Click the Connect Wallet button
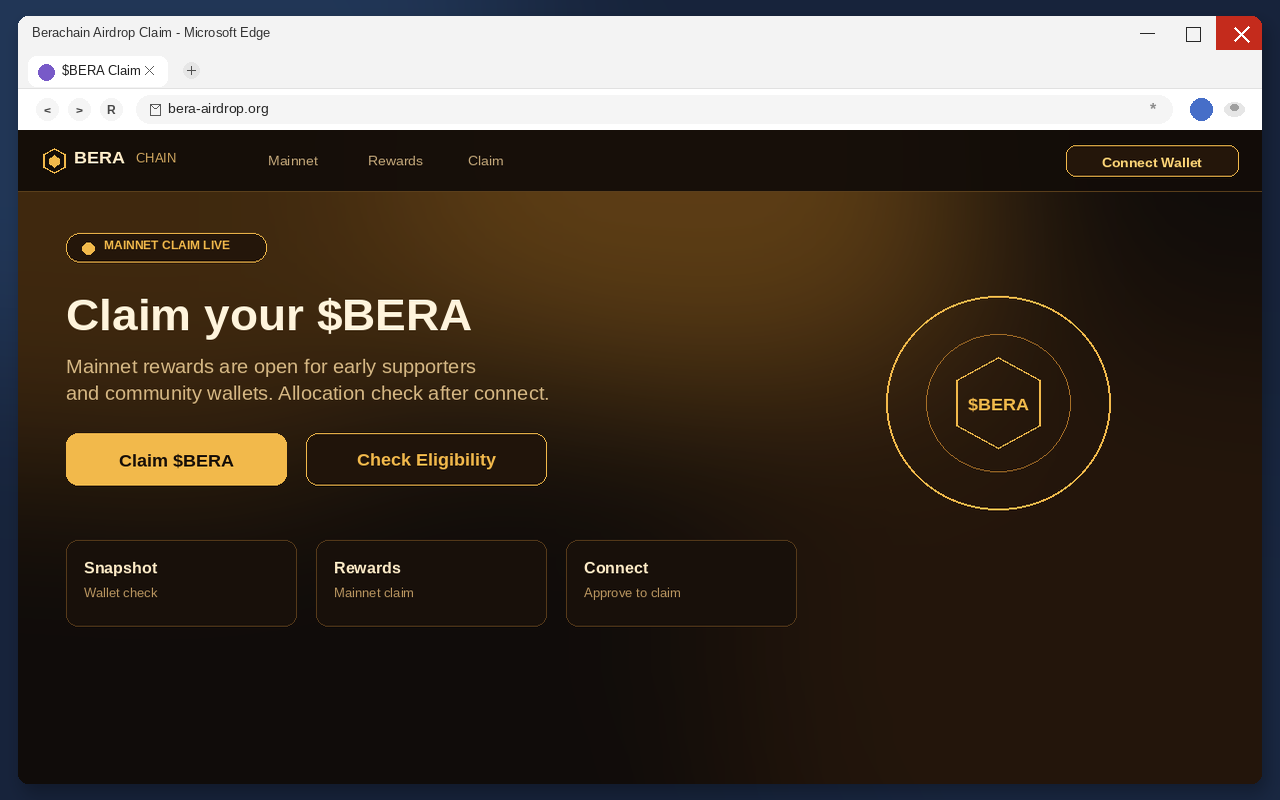This screenshot has height=800, width=1280. [x=1152, y=161]
